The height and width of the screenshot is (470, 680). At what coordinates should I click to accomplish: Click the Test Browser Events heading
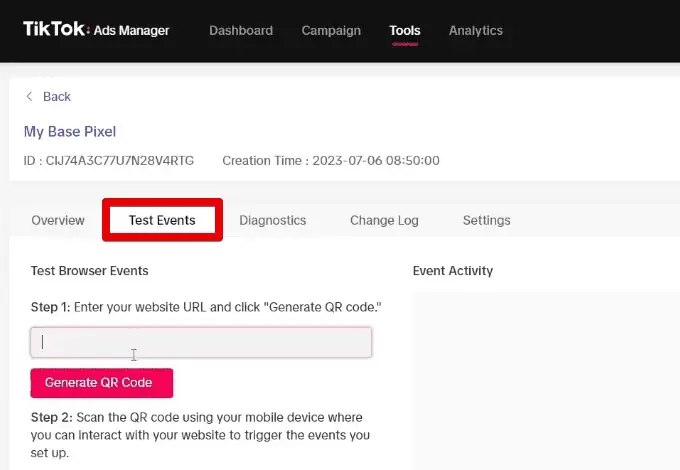(90, 271)
